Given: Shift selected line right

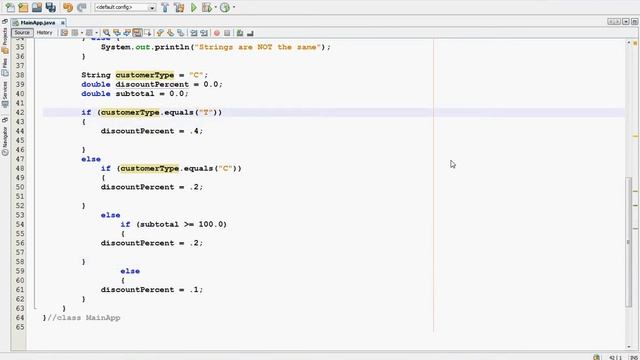Looking at the screenshot, I should point(204,33).
